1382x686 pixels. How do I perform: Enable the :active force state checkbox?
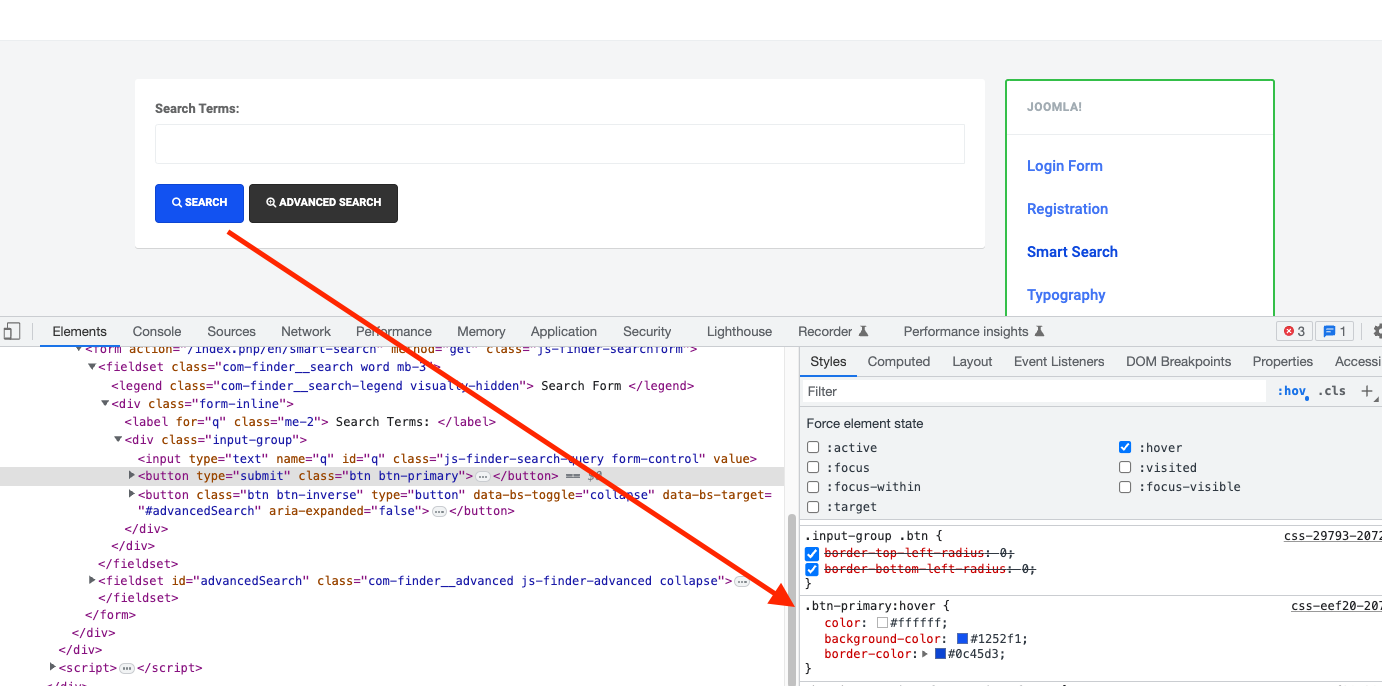pos(813,448)
